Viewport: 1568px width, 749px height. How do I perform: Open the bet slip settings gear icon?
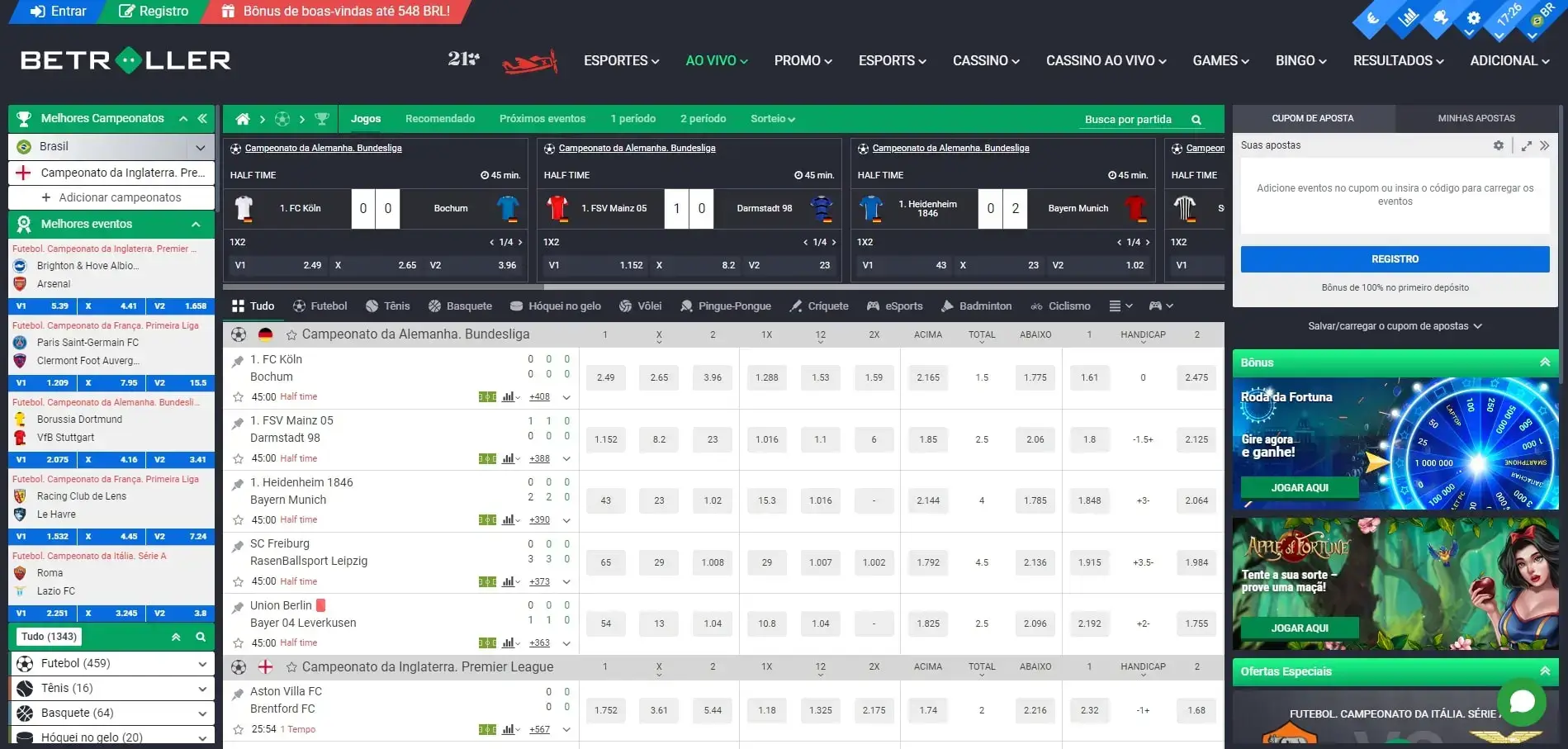[x=1498, y=145]
